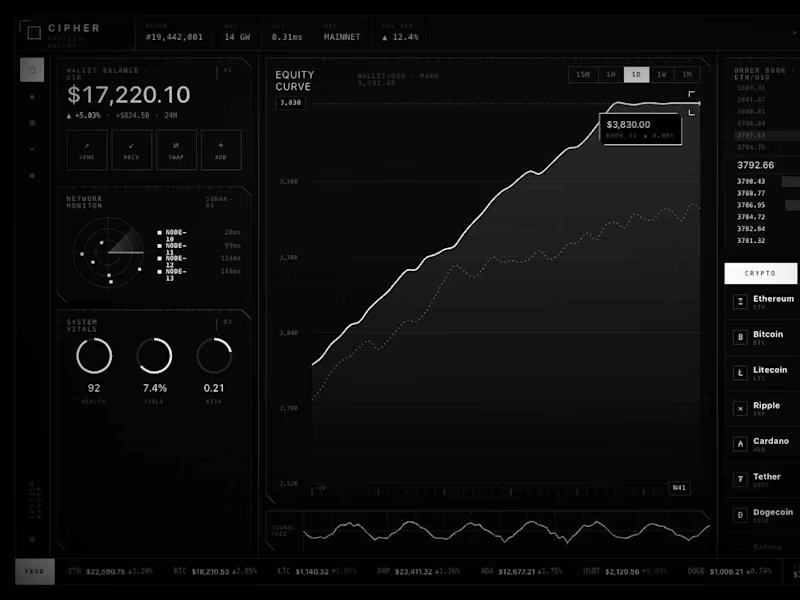Select the 1M timeframe tab

687,74
